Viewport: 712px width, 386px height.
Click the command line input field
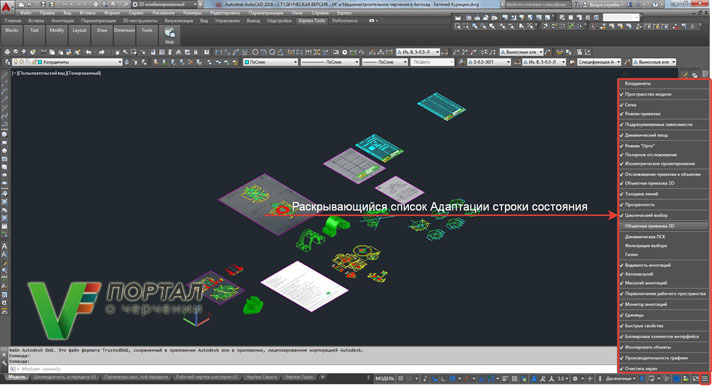313,369
